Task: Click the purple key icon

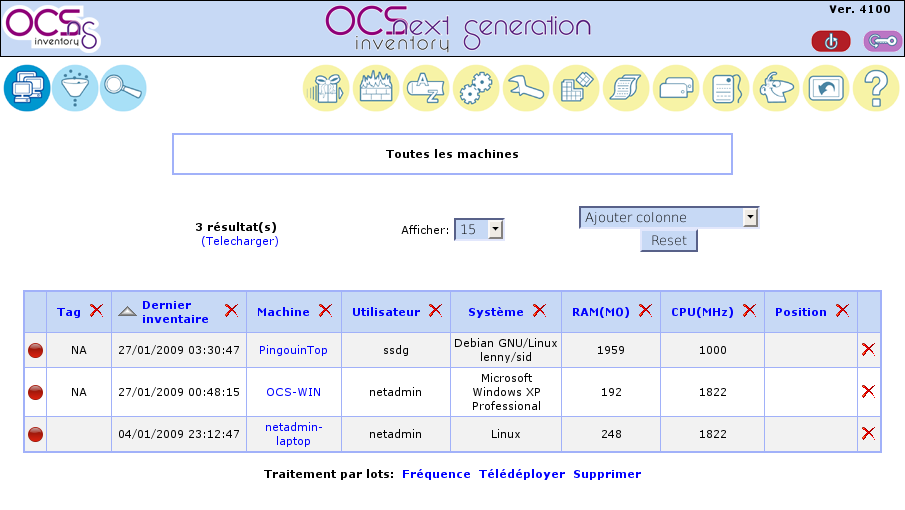Action: pos(882,41)
